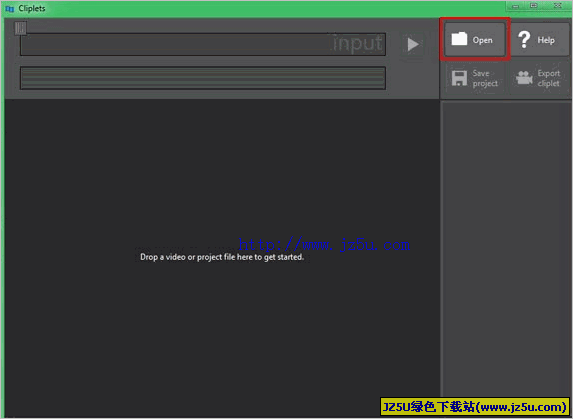Click the "Save project" text label

485,78
